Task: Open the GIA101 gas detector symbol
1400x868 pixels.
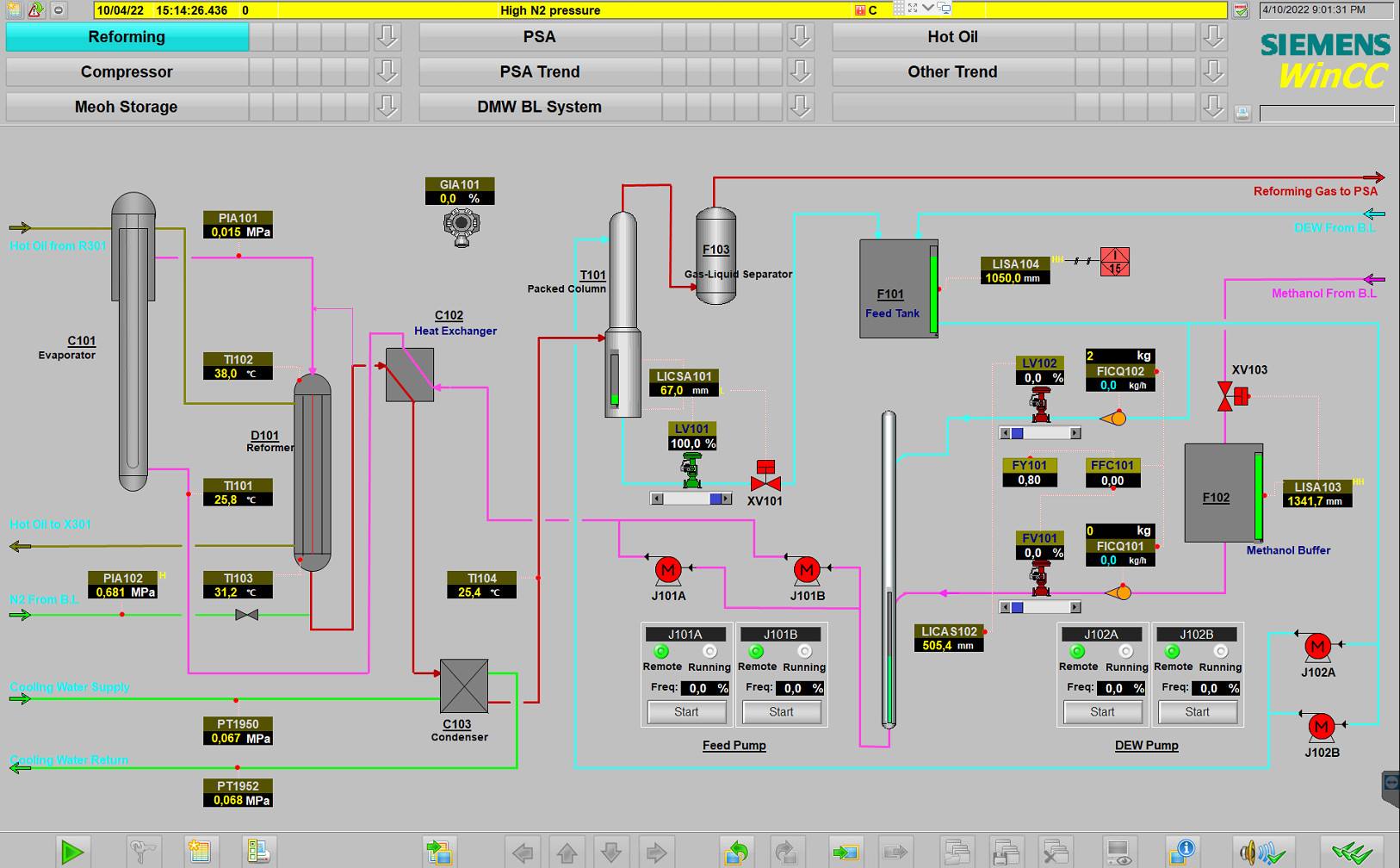Action: pos(462,226)
